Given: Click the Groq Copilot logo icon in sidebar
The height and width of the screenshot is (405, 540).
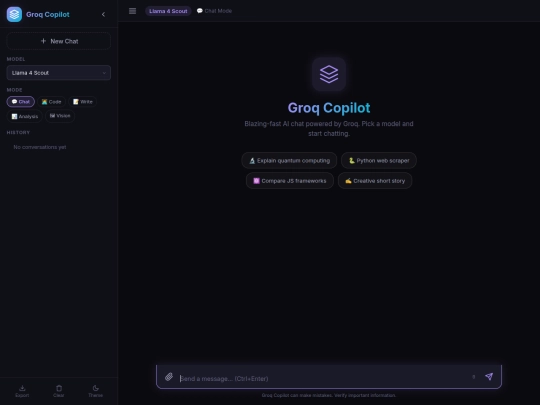Looking at the screenshot, I should (x=14, y=14).
